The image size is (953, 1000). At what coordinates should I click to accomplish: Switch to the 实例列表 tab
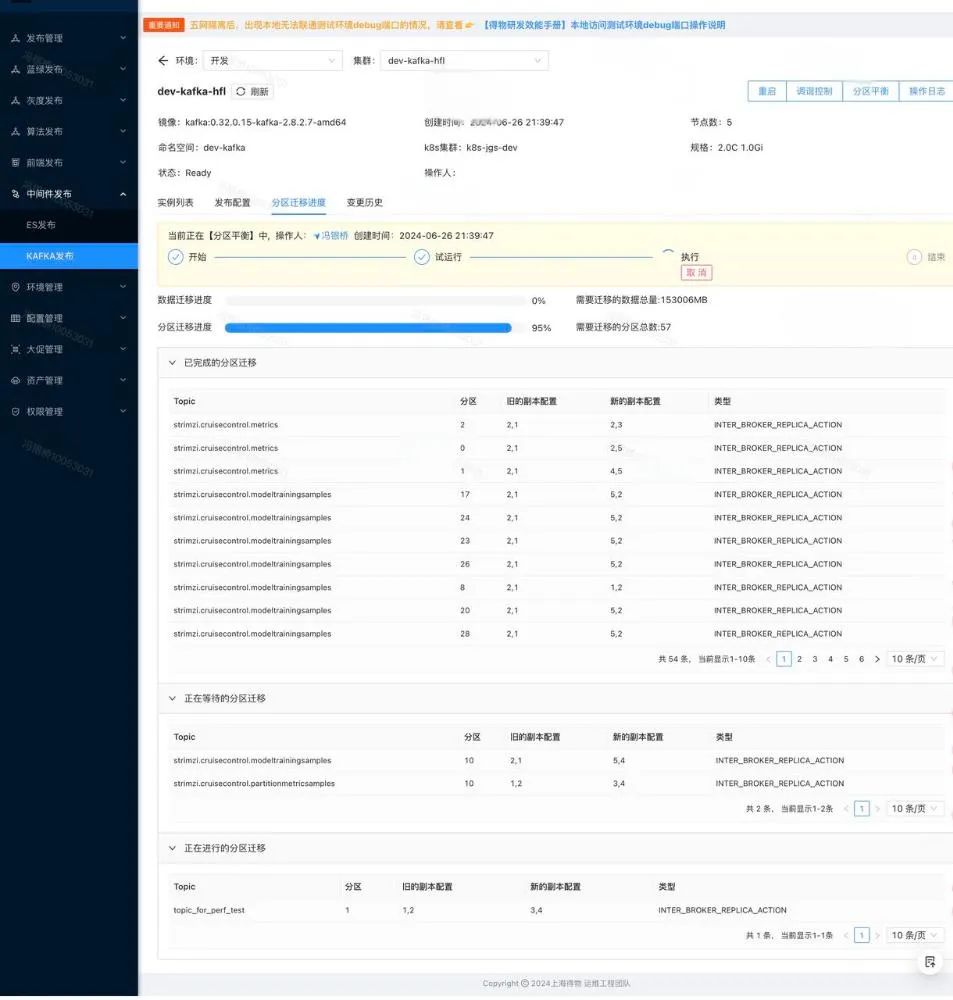[176, 202]
